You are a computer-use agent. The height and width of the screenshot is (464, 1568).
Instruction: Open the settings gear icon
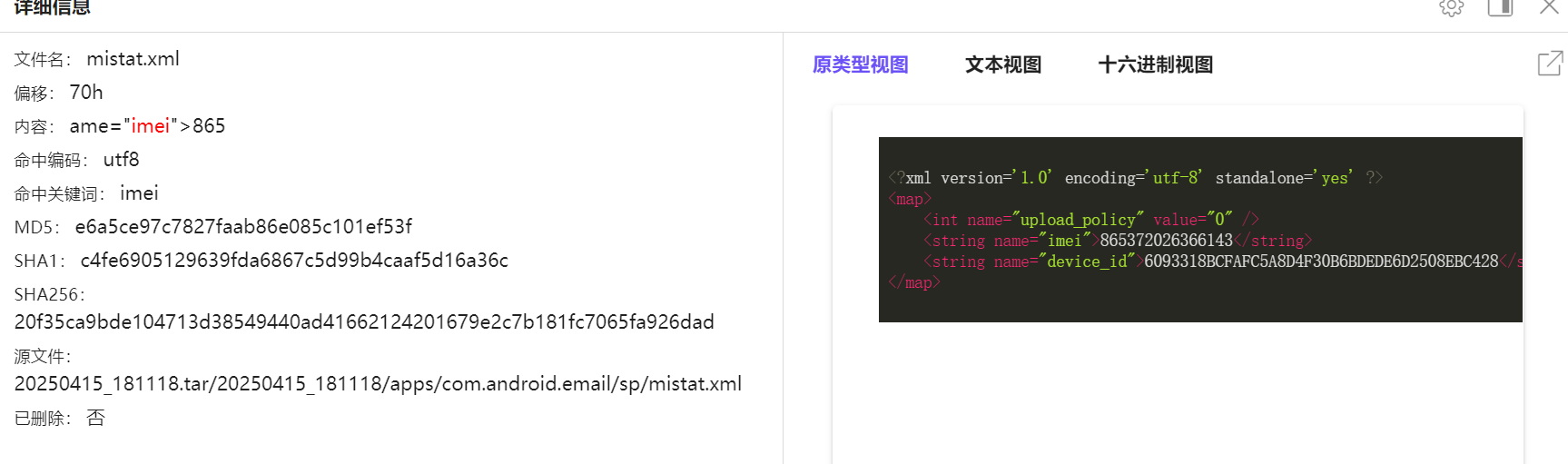point(1451,7)
